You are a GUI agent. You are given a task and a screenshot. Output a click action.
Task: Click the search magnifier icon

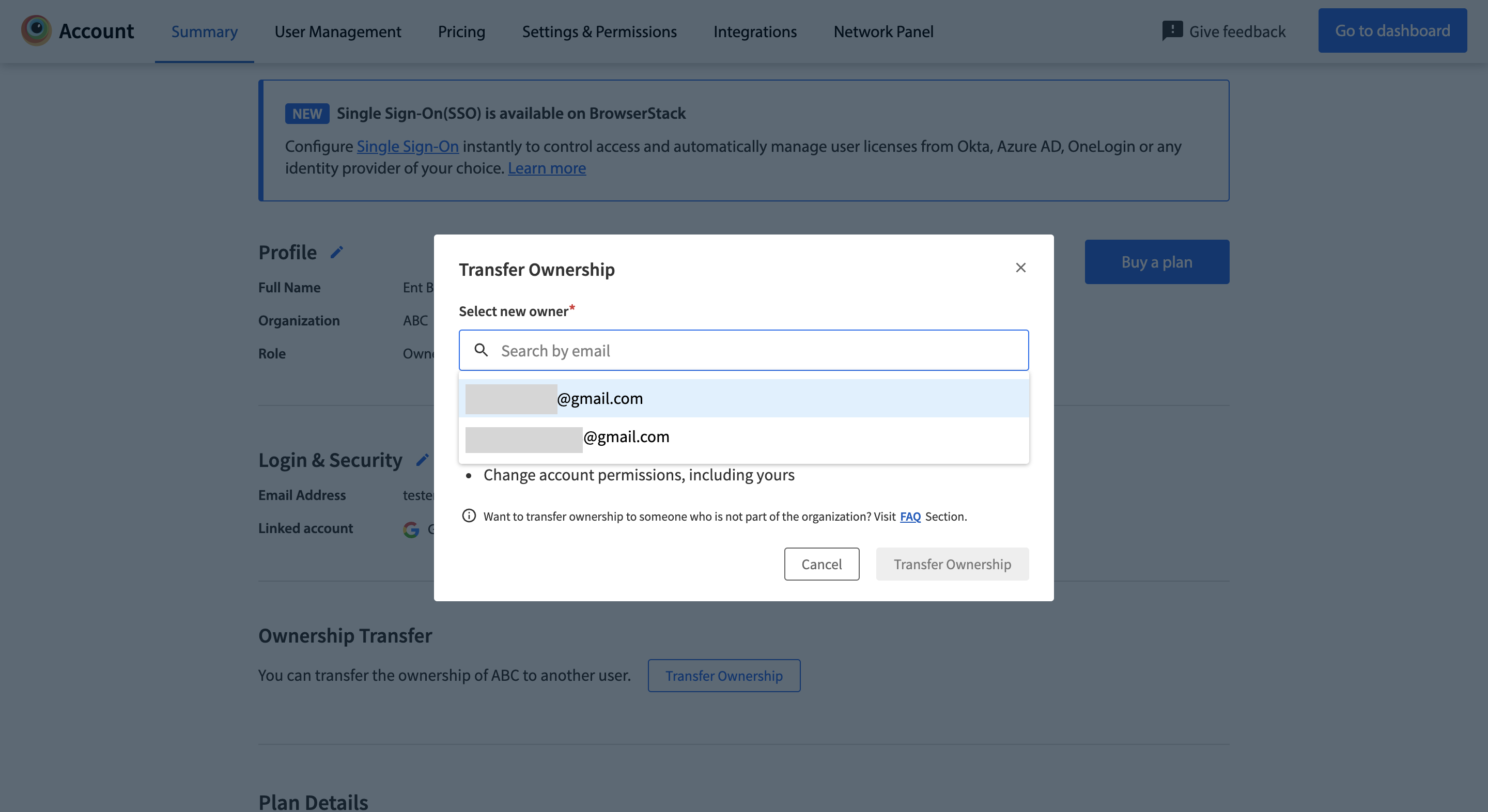pyautogui.click(x=481, y=350)
